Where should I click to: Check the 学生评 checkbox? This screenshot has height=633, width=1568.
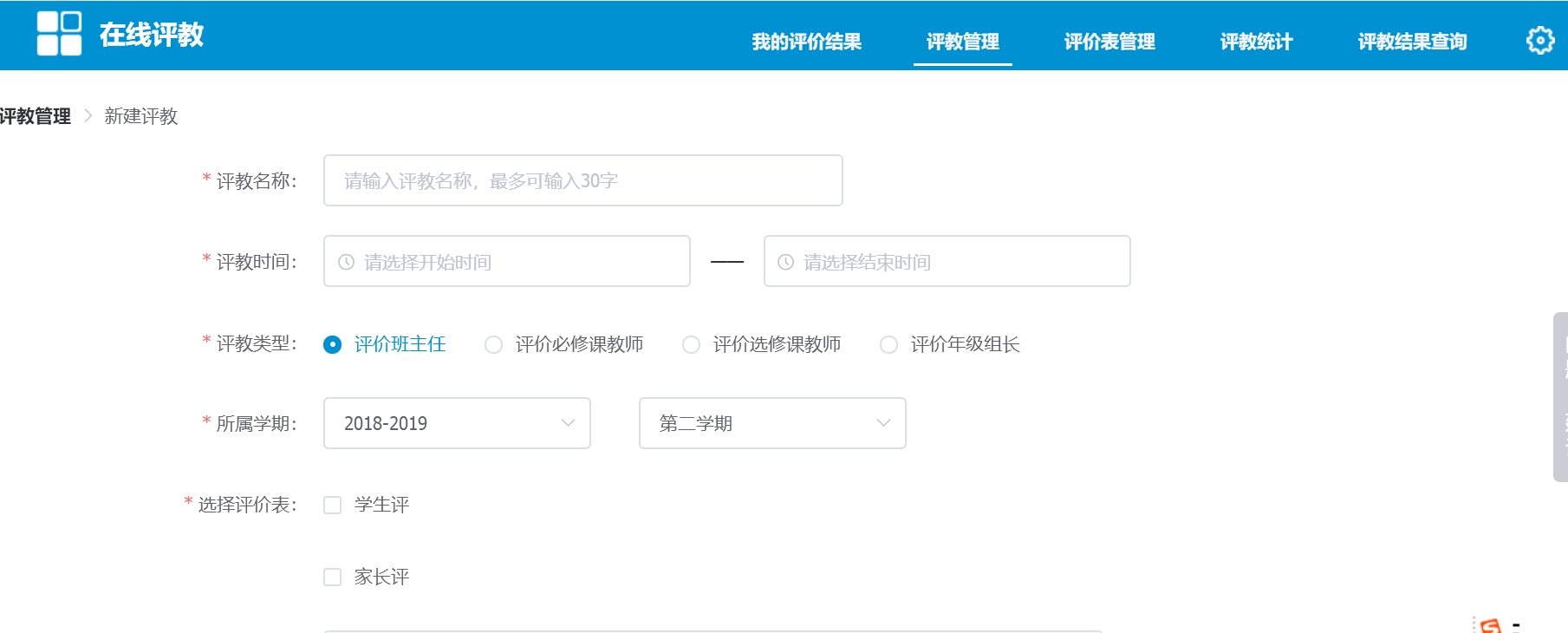click(x=332, y=505)
